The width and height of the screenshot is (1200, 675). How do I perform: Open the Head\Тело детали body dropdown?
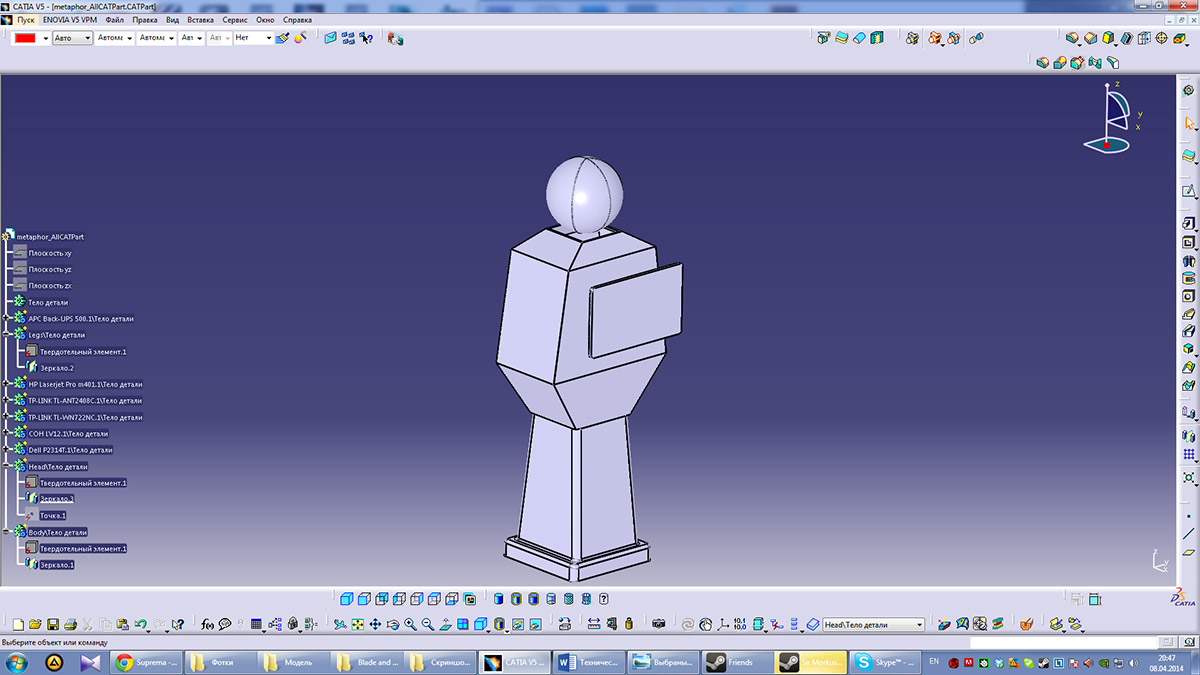point(919,625)
